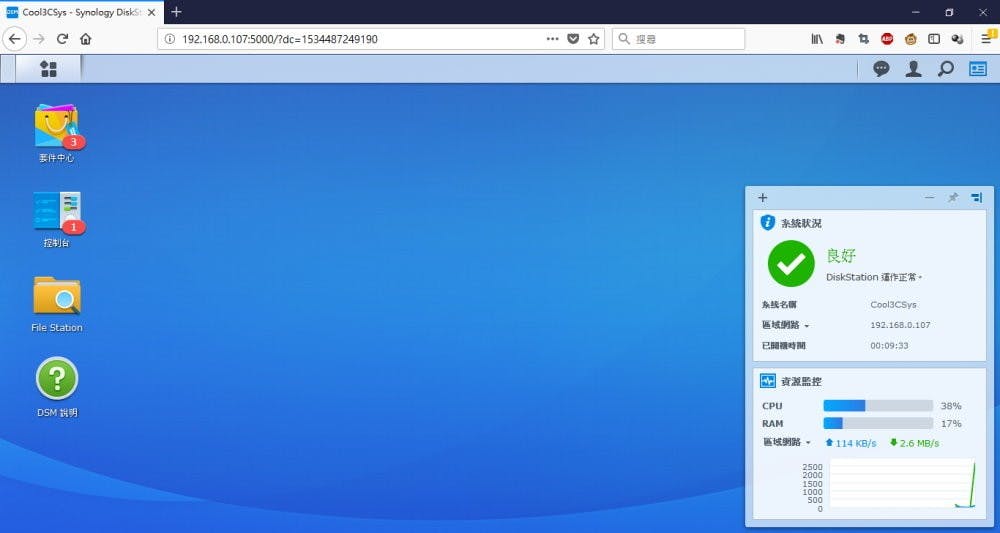This screenshot has width=1000, height=533.
Task: Open the DSM main menu grid icon
Action: (x=48, y=69)
